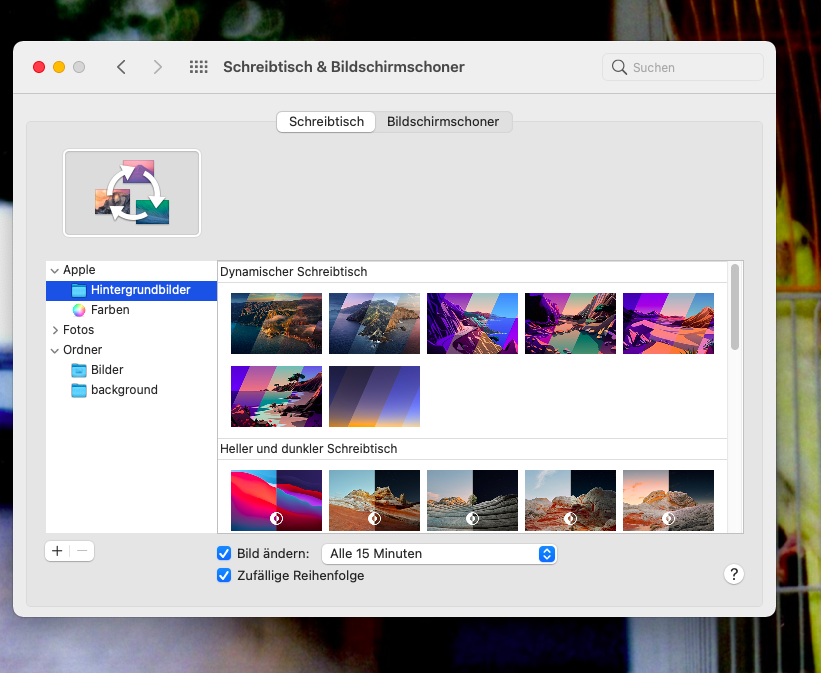Viewport: 821px width, 673px height.
Task: Go forward with the right arrow
Action: 157,67
